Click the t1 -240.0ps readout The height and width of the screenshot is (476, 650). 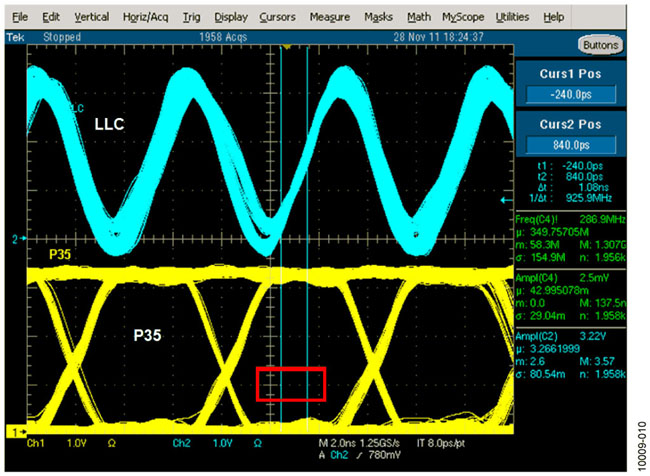[570, 166]
